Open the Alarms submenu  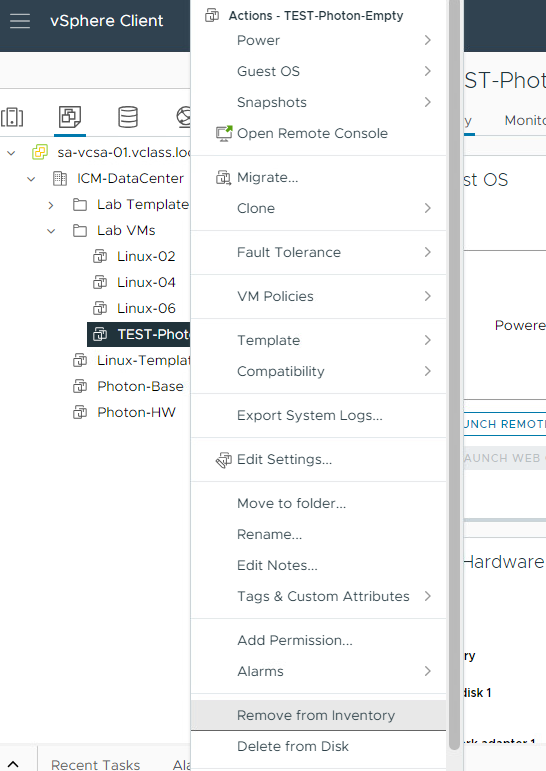tap(318, 671)
